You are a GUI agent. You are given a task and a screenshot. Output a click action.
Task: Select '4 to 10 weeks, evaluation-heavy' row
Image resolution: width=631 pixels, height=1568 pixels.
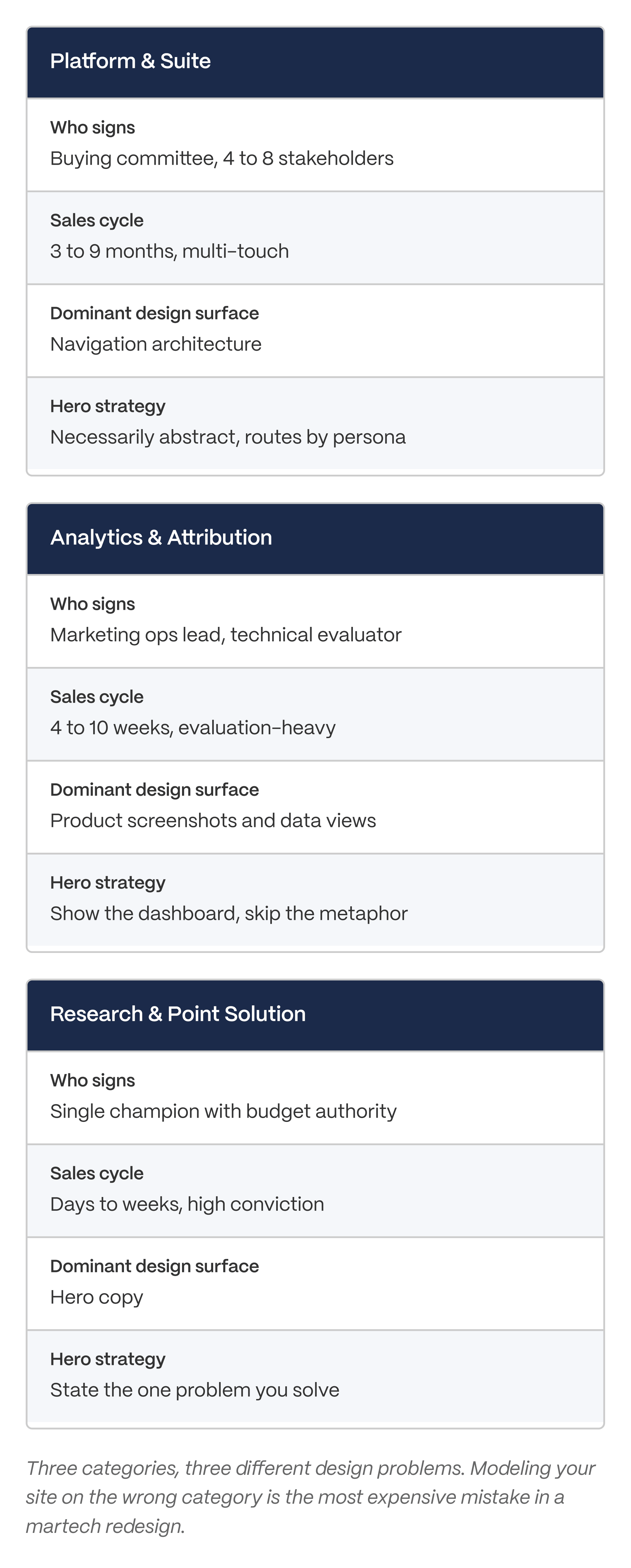point(315,714)
